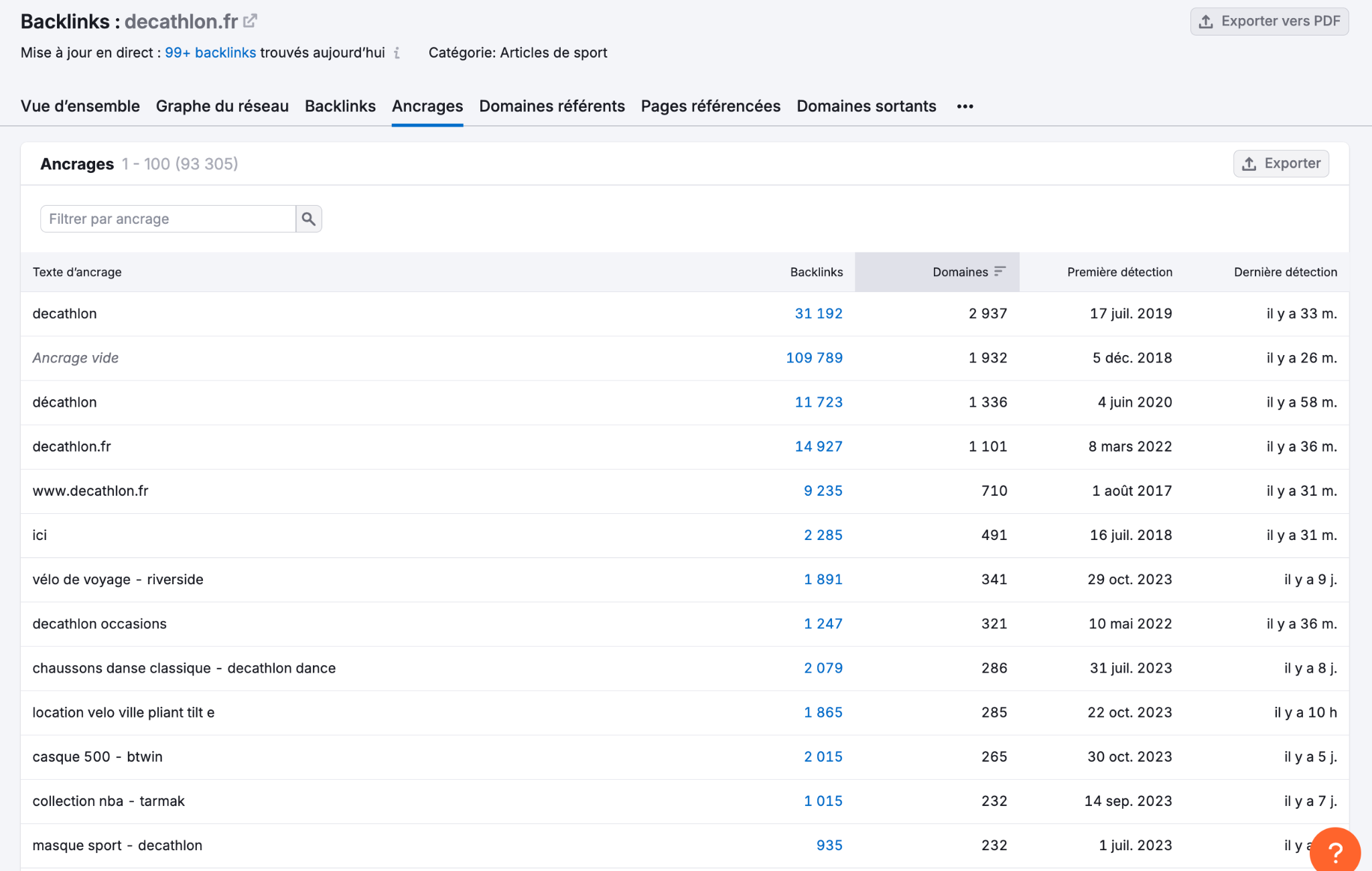
Task: Click anchor text décathlon with accent
Action: click(x=64, y=402)
